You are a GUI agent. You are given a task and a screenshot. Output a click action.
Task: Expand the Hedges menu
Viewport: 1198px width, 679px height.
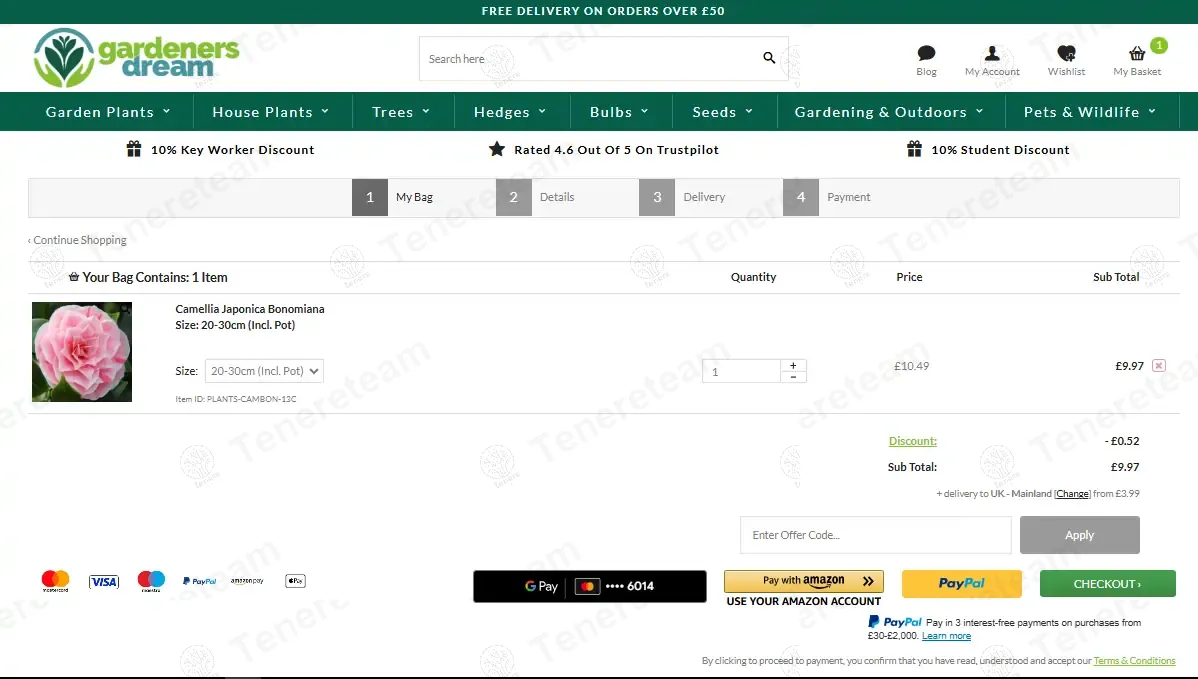point(510,112)
